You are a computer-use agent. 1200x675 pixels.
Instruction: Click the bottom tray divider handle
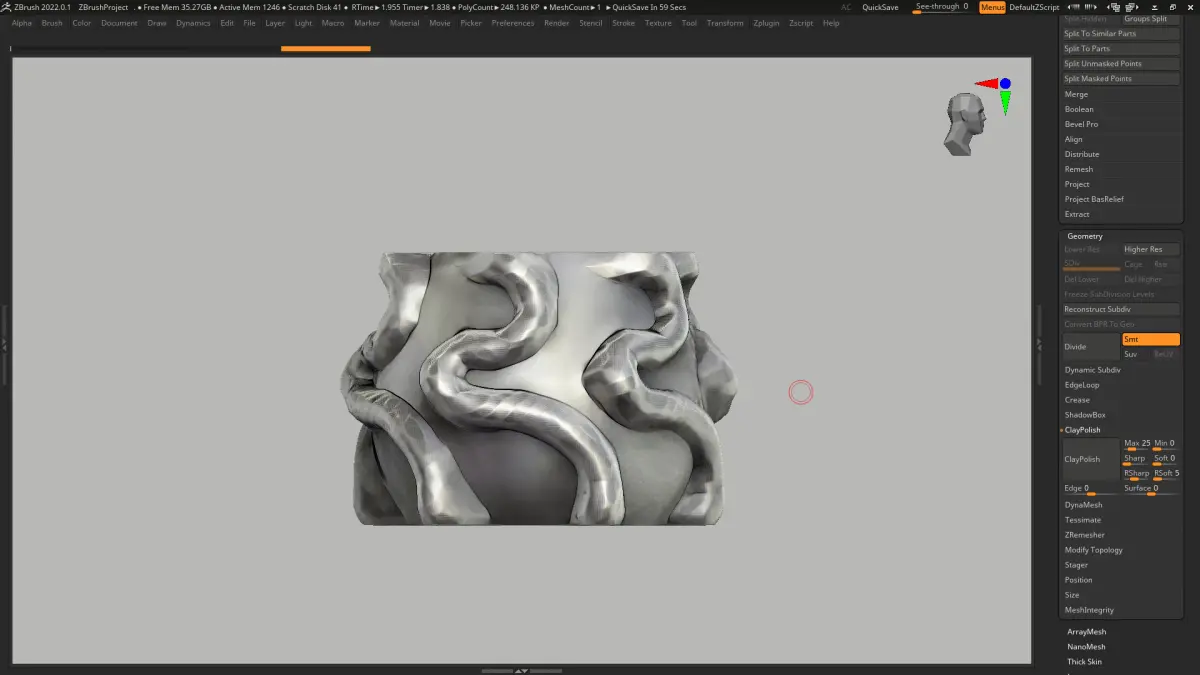[x=521, y=670]
